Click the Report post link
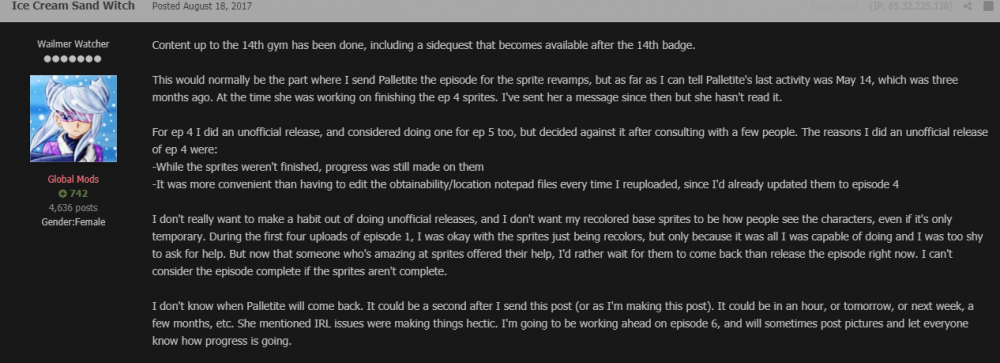The height and width of the screenshot is (363, 1000). pos(834,6)
